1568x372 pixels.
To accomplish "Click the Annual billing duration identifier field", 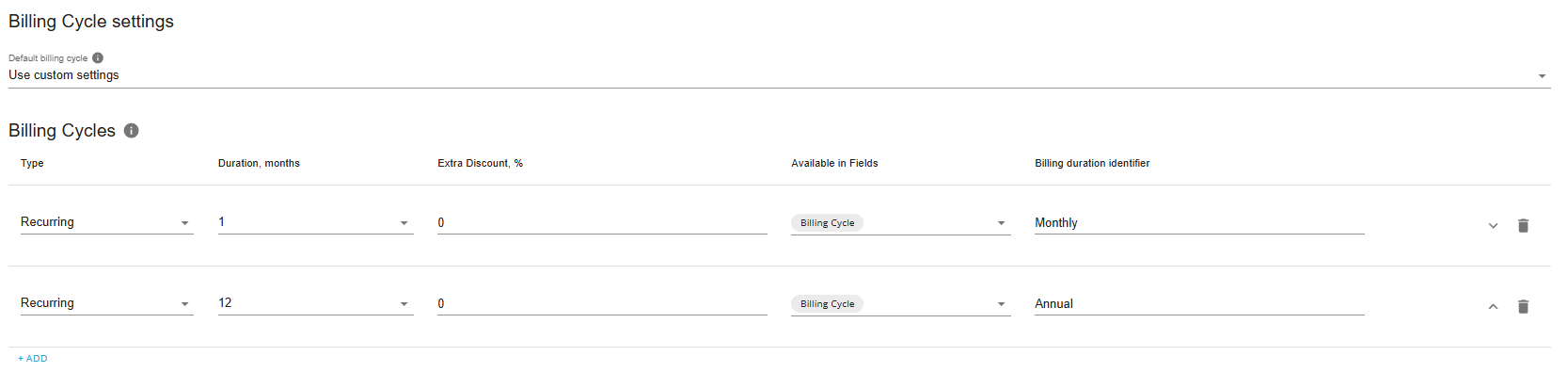I will [x=1199, y=304].
